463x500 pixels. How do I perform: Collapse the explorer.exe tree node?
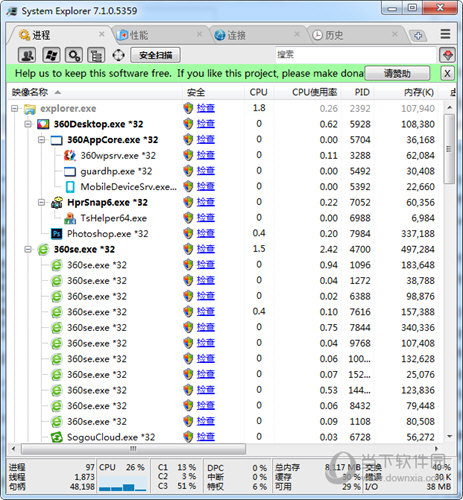click(14, 109)
